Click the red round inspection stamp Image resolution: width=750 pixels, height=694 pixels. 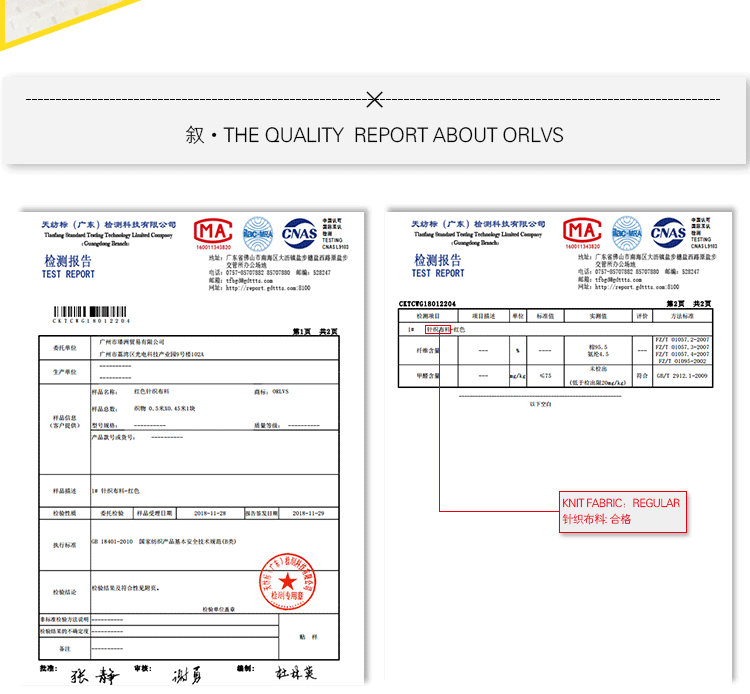click(x=287, y=582)
